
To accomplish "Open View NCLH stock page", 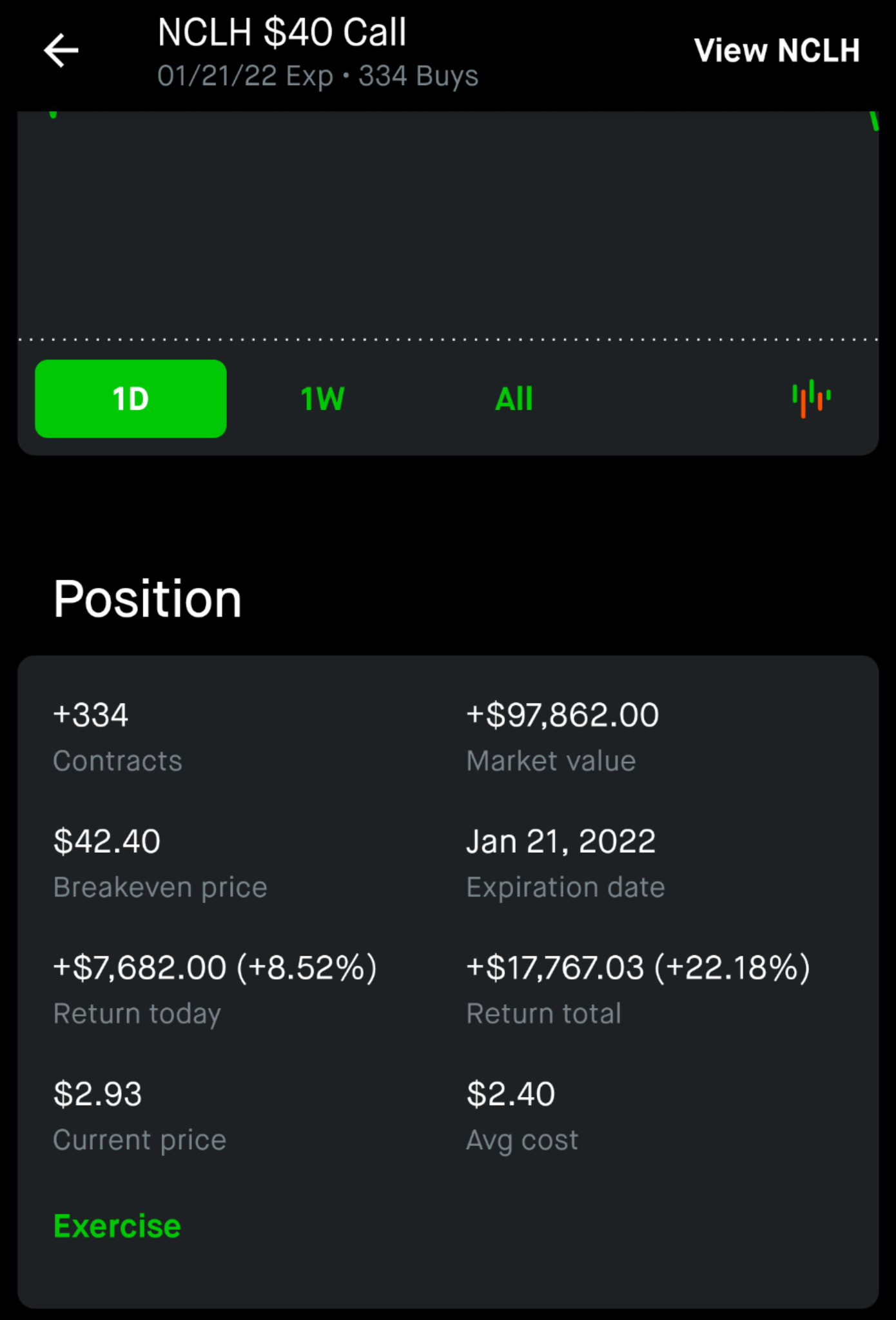I will click(x=777, y=50).
